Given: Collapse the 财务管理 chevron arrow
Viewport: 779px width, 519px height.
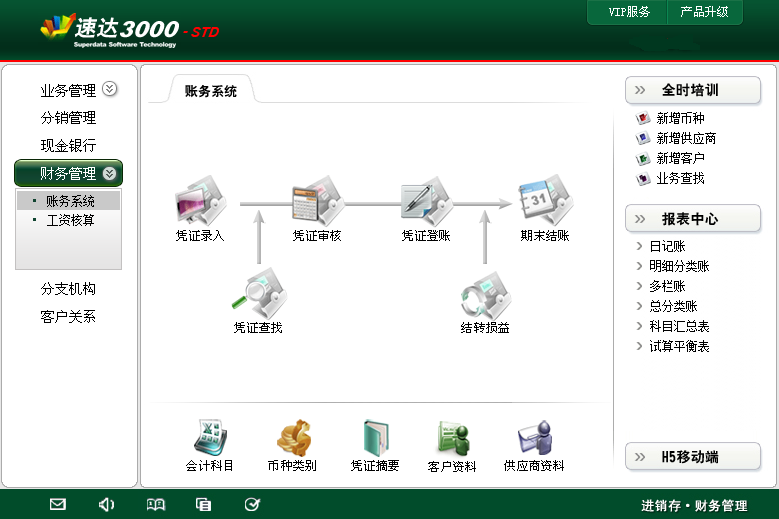Looking at the screenshot, I should 109,173.
